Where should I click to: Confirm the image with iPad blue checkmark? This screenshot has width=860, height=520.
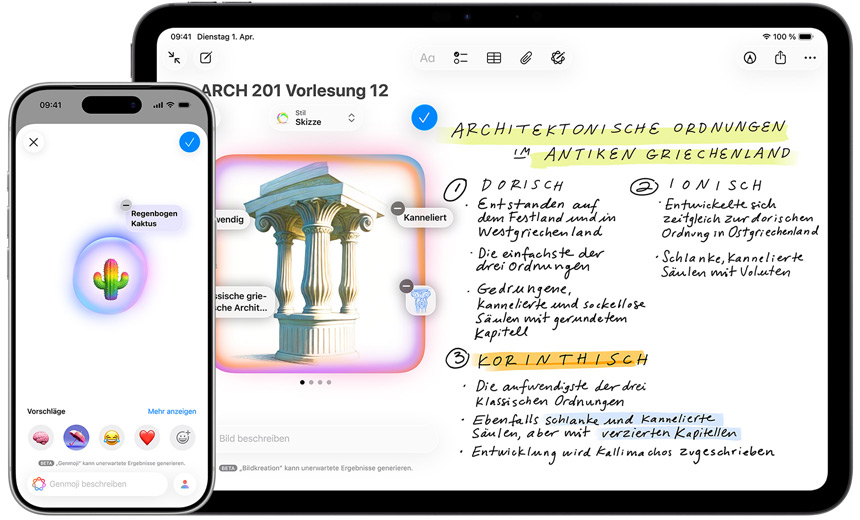424,117
